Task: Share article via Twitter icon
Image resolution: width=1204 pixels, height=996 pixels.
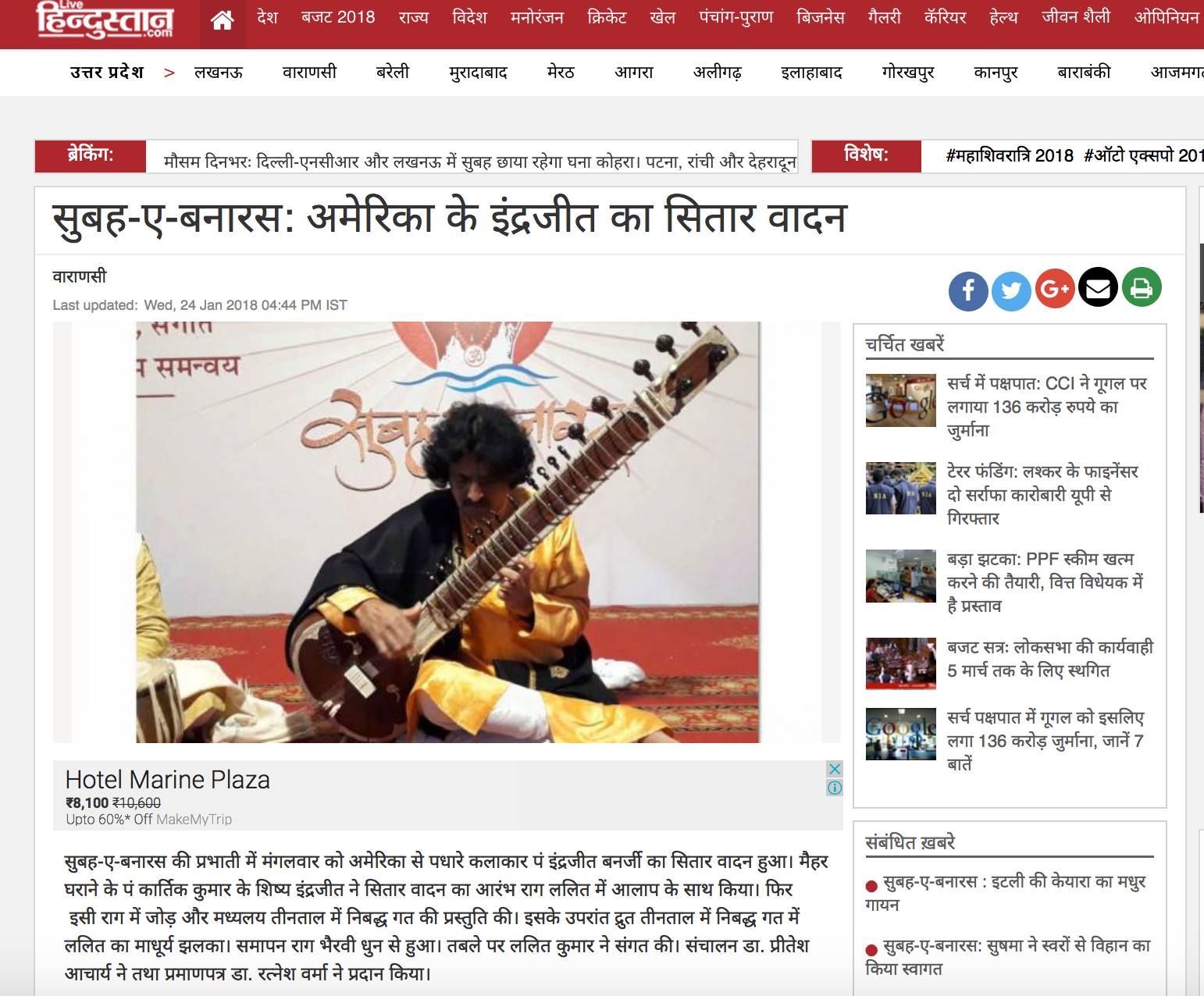Action: pyautogui.click(x=1011, y=290)
